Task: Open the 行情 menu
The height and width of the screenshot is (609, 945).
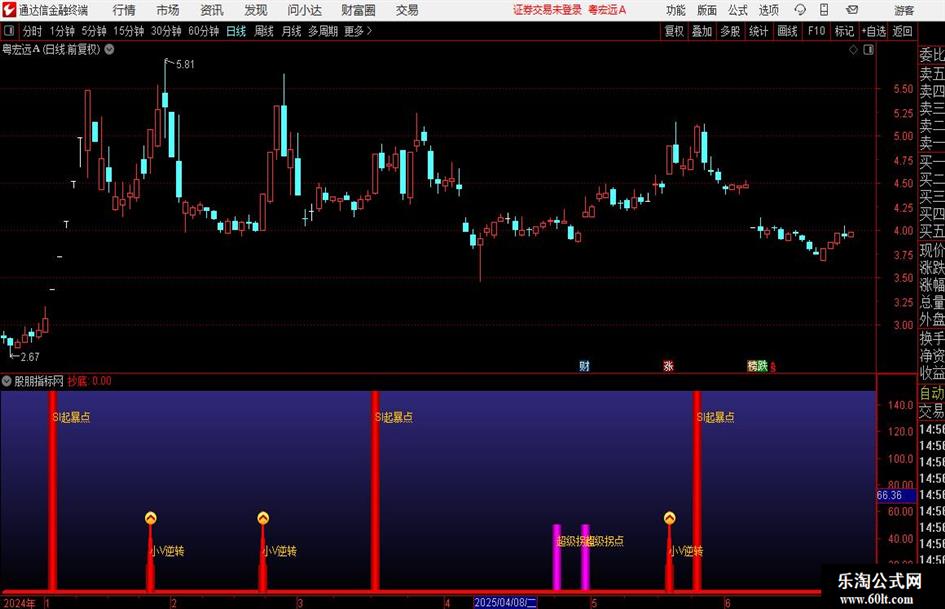Action: point(124,10)
